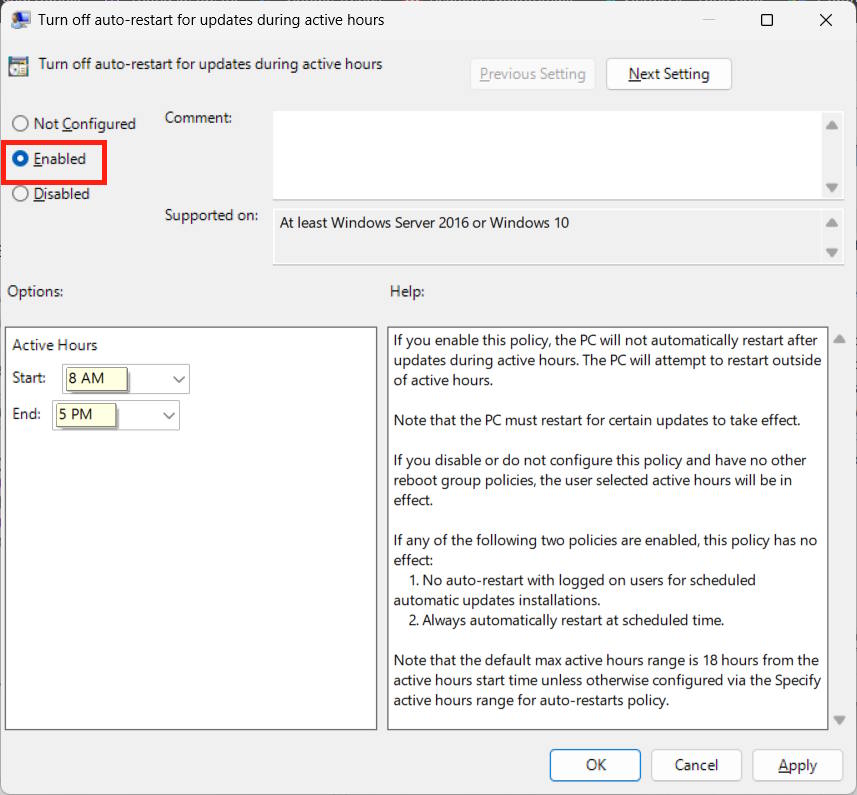
Task: Cancel the policy changes
Action: tap(696, 765)
